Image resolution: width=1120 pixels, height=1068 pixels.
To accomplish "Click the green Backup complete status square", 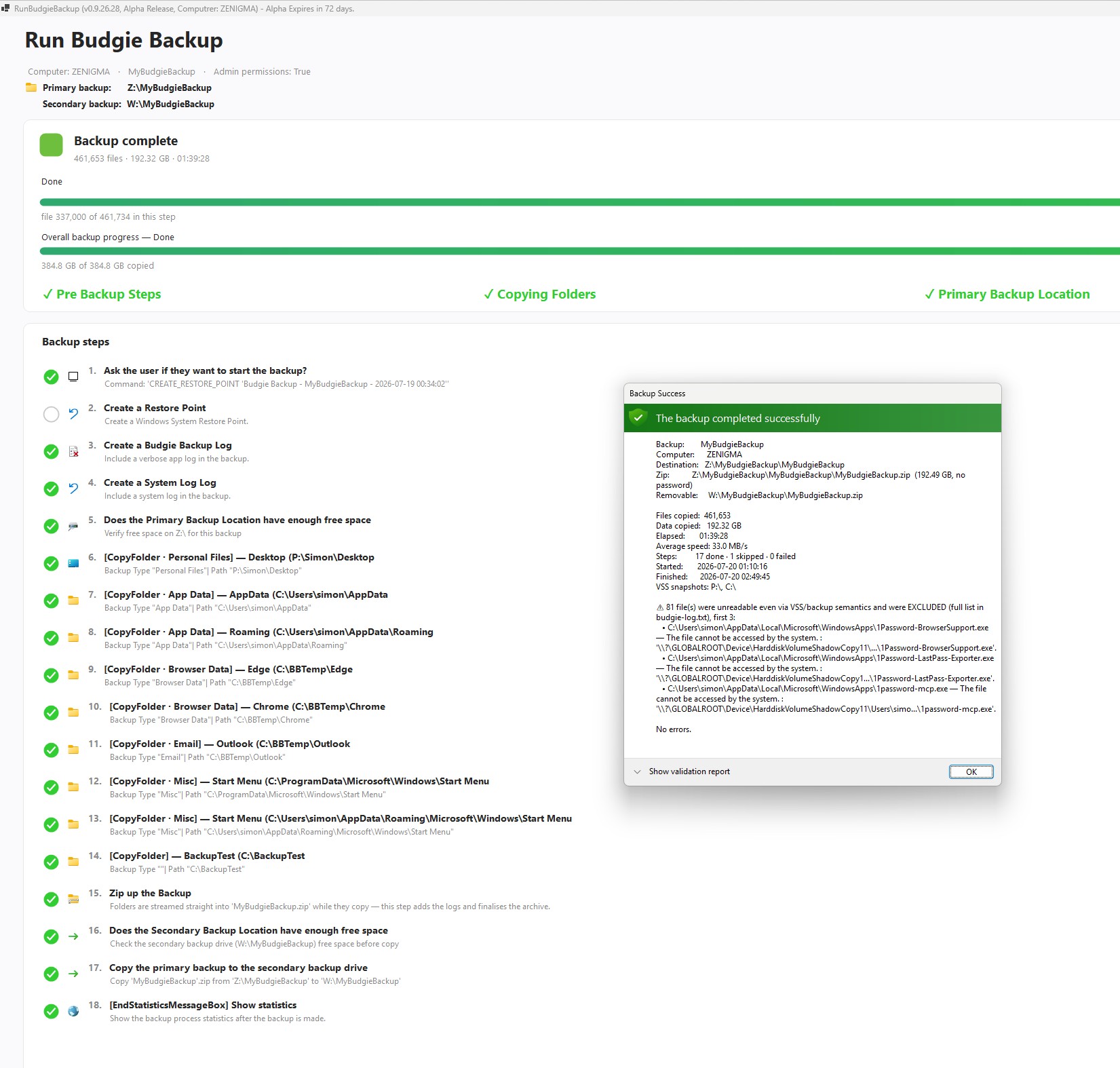I will pyautogui.click(x=52, y=145).
